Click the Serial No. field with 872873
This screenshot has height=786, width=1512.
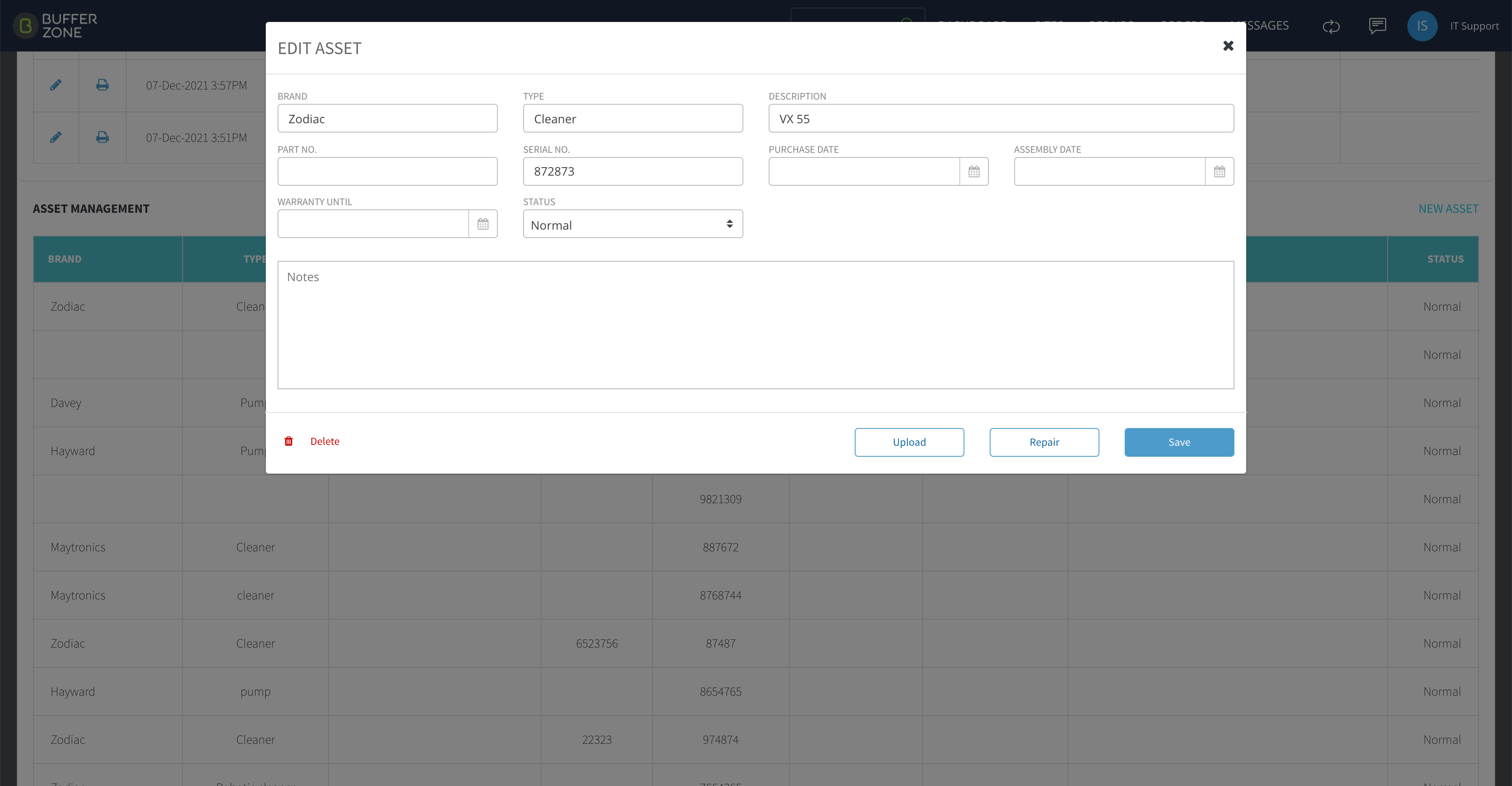(x=633, y=171)
